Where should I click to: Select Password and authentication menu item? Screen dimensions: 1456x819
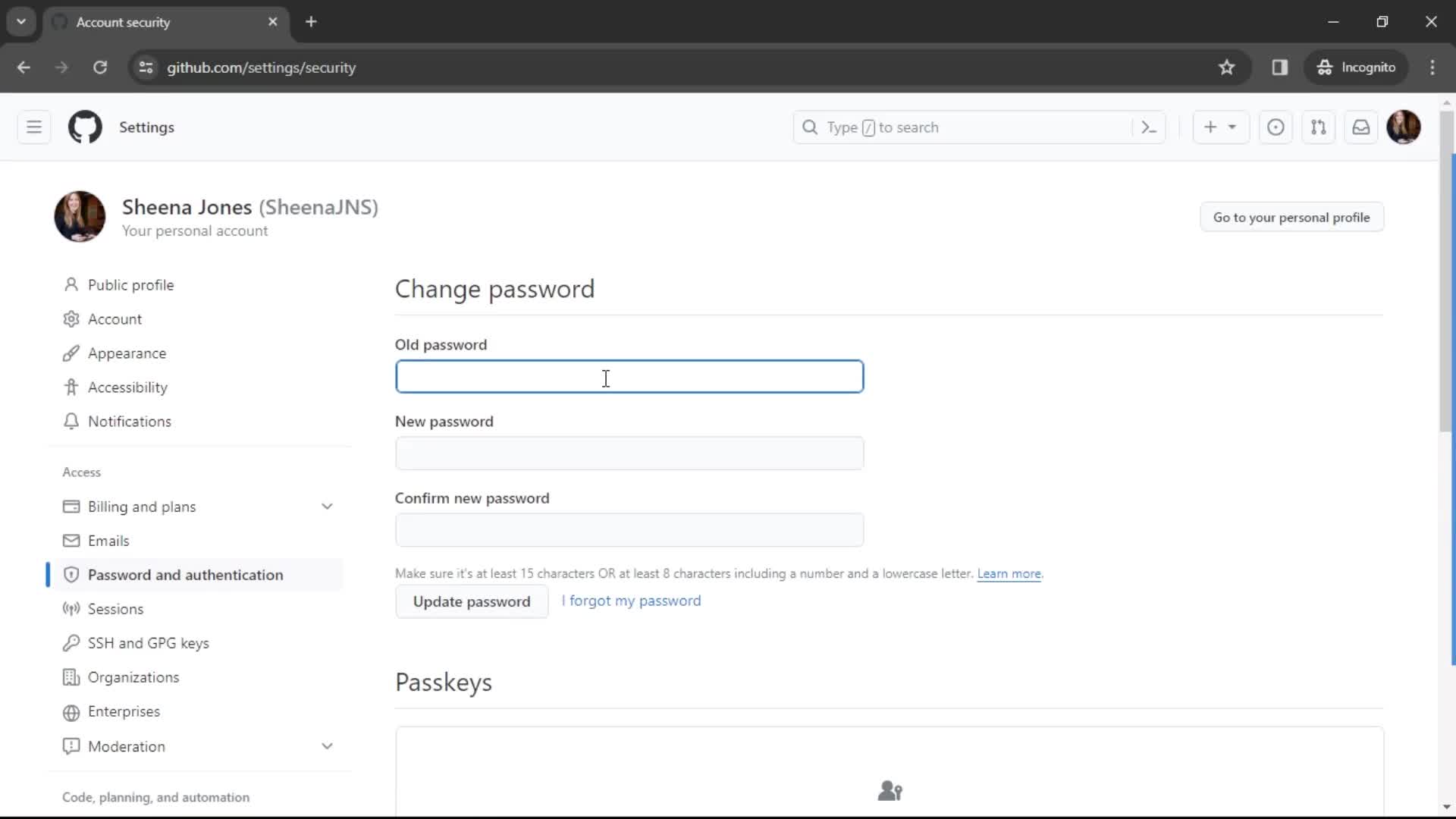[185, 574]
